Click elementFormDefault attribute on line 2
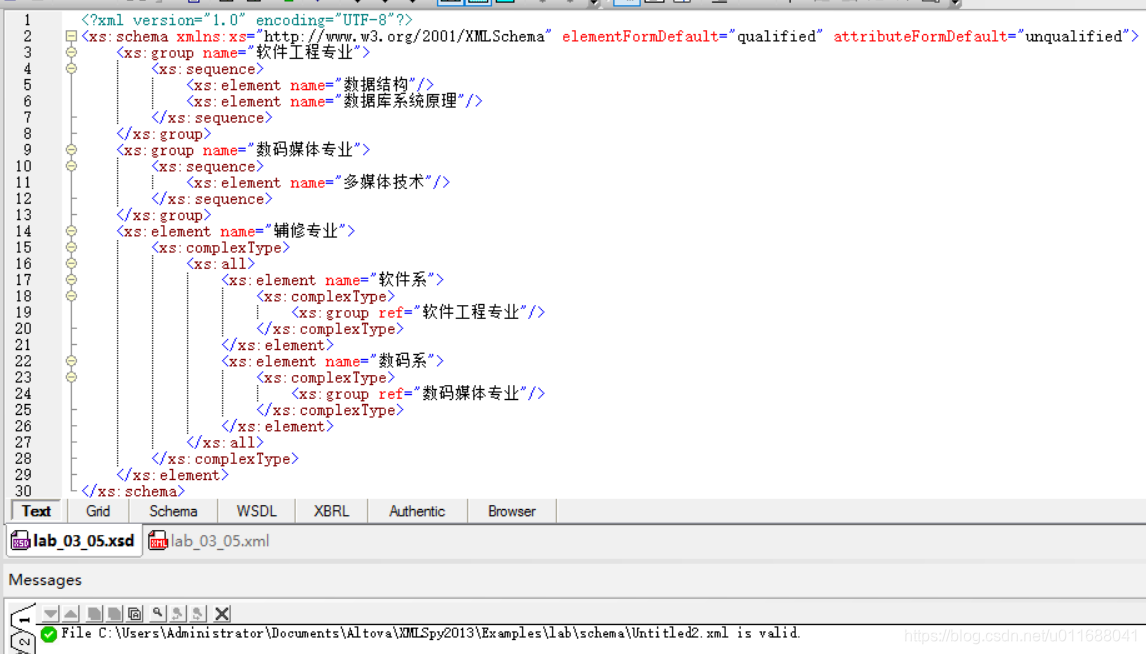This screenshot has width=1146, height=654. coord(640,36)
